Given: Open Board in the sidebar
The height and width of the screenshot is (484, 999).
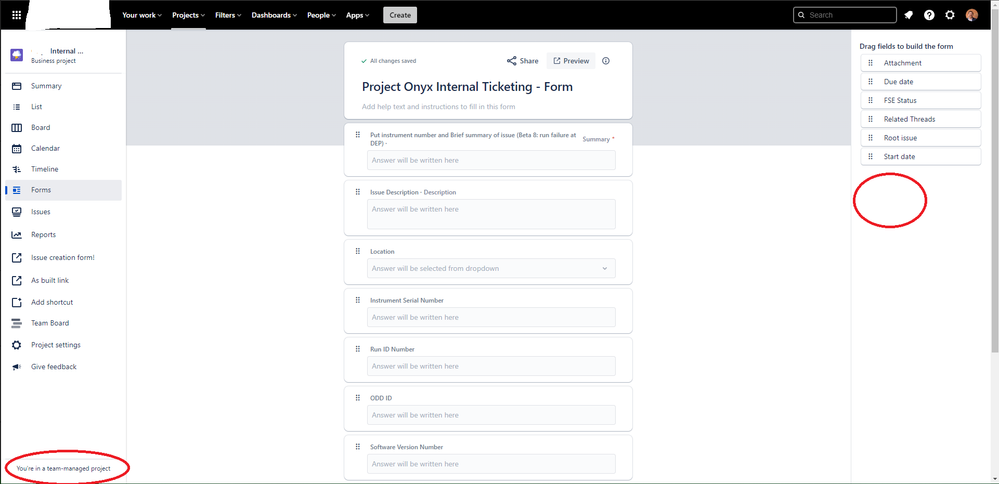Looking at the screenshot, I should coord(63,127).
